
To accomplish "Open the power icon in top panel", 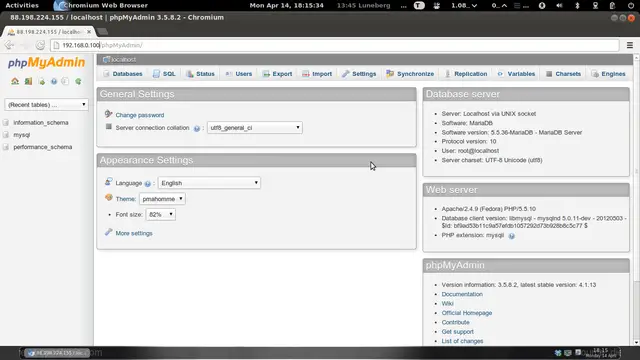I will (x=631, y=5).
